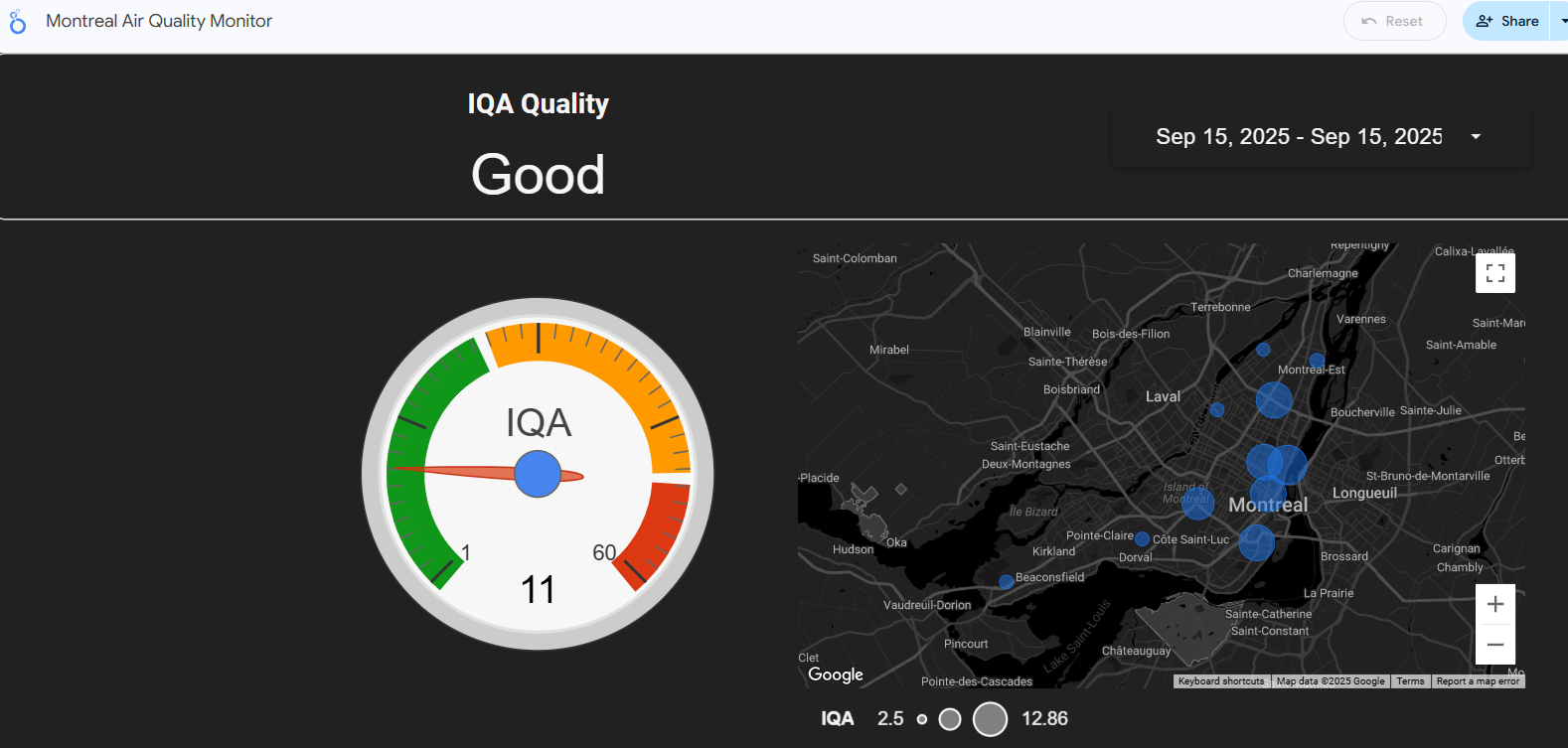Click the gauge's blue center needle hub
This screenshot has width=1568, height=748.
[x=538, y=474]
